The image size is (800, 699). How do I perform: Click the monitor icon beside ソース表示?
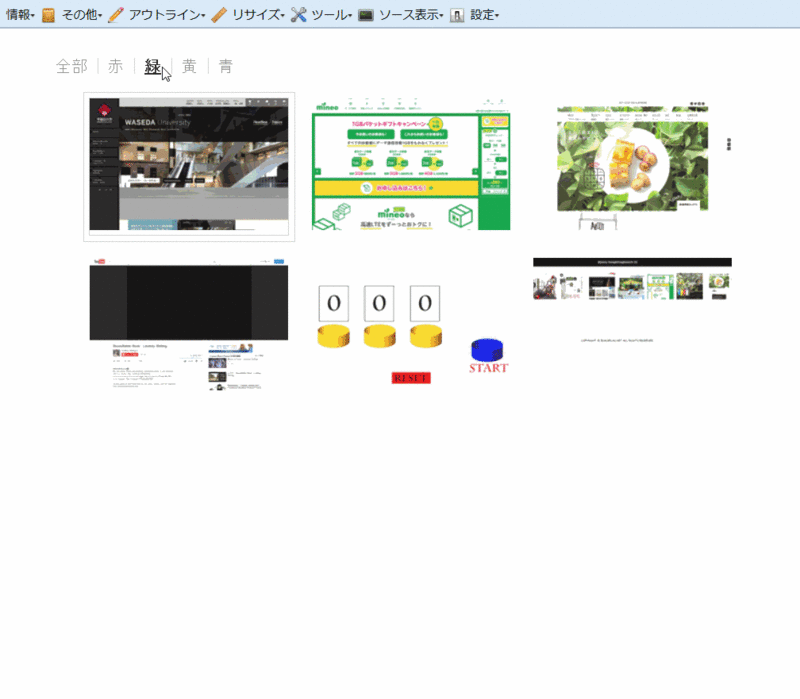367,14
